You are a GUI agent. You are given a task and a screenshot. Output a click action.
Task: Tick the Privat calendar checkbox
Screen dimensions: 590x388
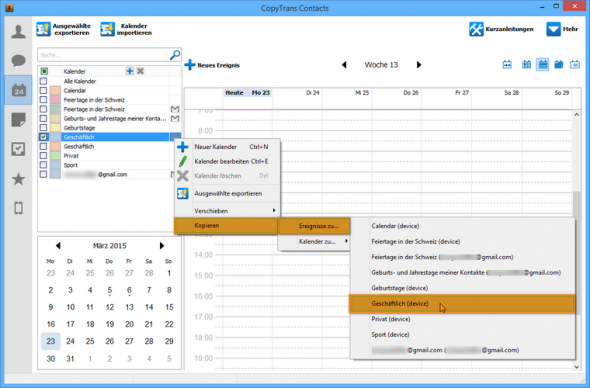point(44,155)
